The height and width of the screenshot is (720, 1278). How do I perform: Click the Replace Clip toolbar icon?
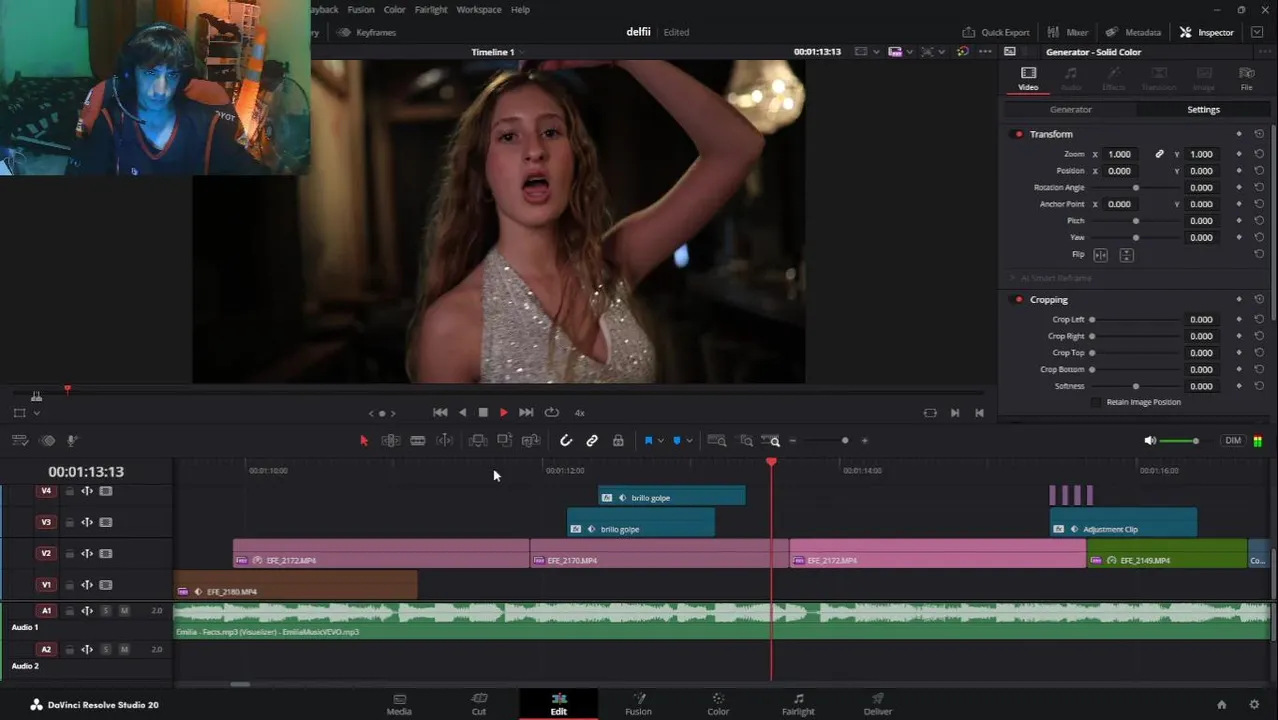531,441
